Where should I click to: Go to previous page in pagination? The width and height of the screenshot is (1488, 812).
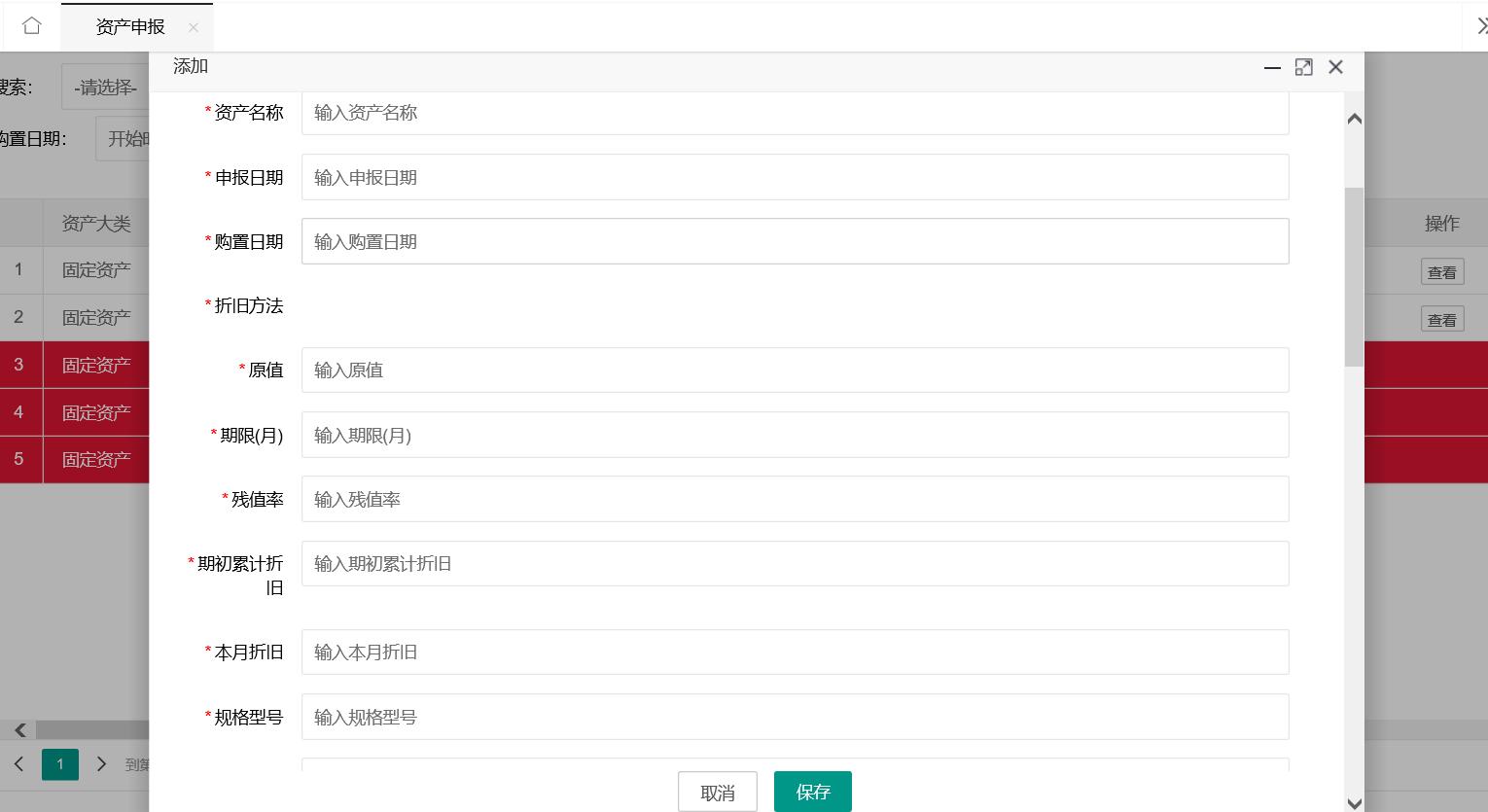pos(18,764)
